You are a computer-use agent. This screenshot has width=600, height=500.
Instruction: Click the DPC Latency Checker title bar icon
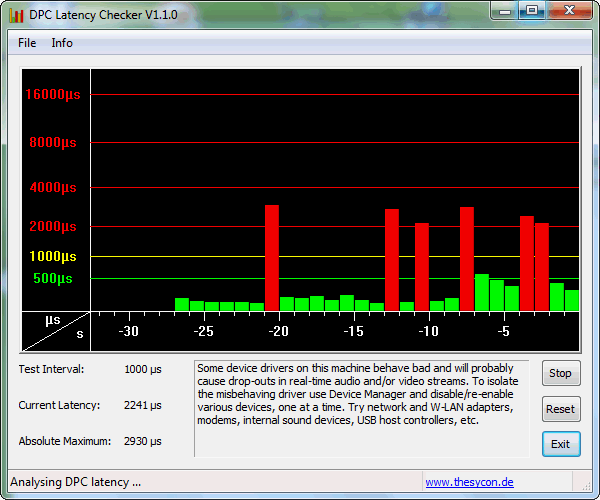(x=16, y=15)
